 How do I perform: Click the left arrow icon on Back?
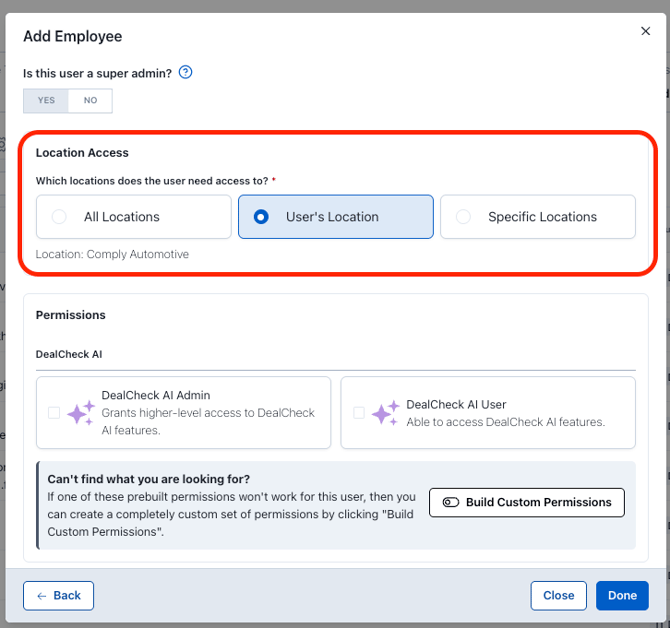pyautogui.click(x=42, y=595)
